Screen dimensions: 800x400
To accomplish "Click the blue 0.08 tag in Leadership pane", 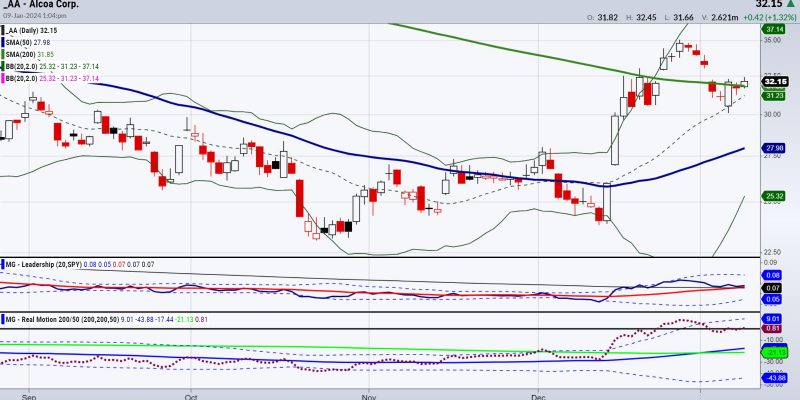I will [x=771, y=275].
